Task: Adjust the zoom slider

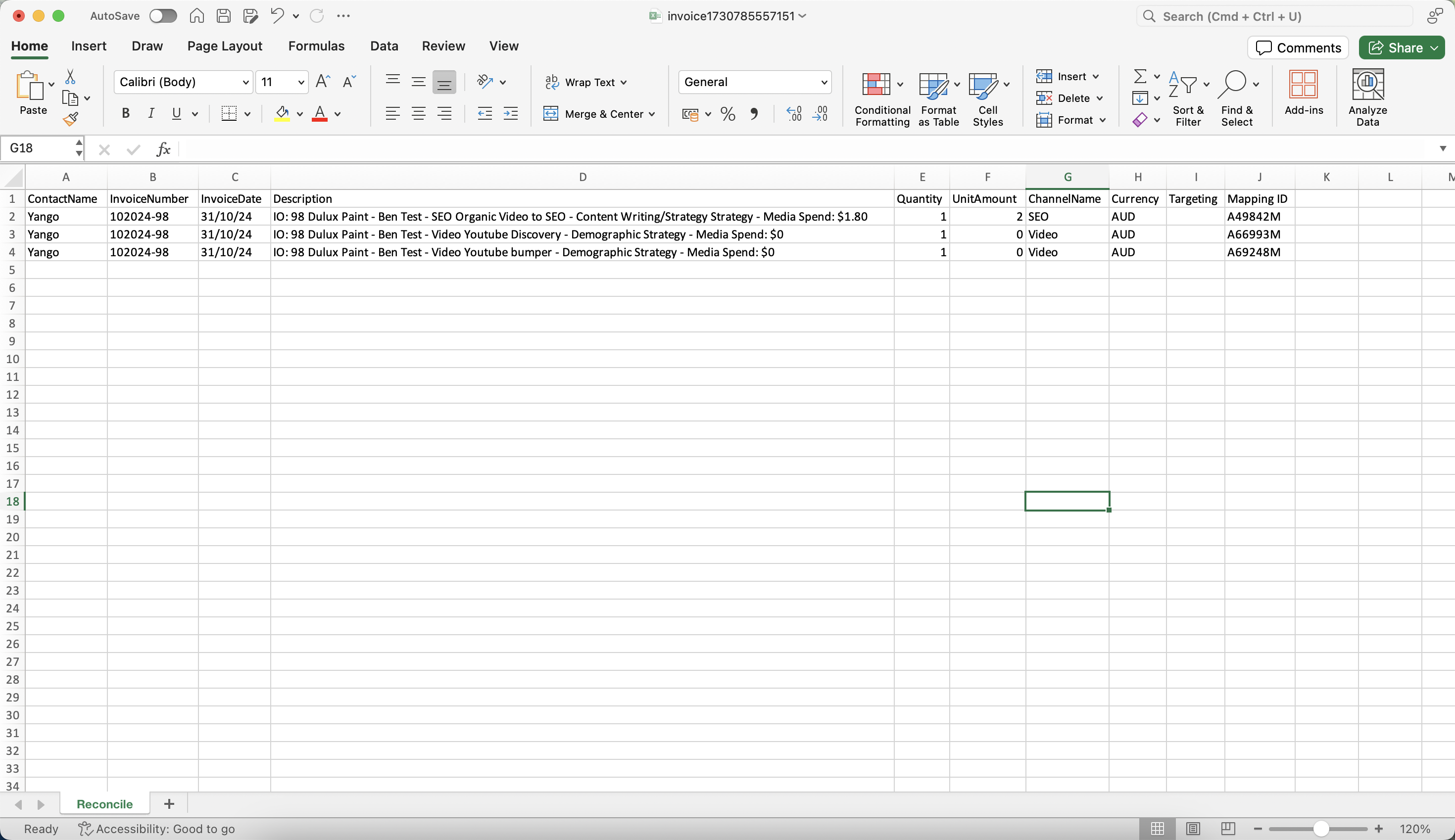Action: (x=1320, y=829)
